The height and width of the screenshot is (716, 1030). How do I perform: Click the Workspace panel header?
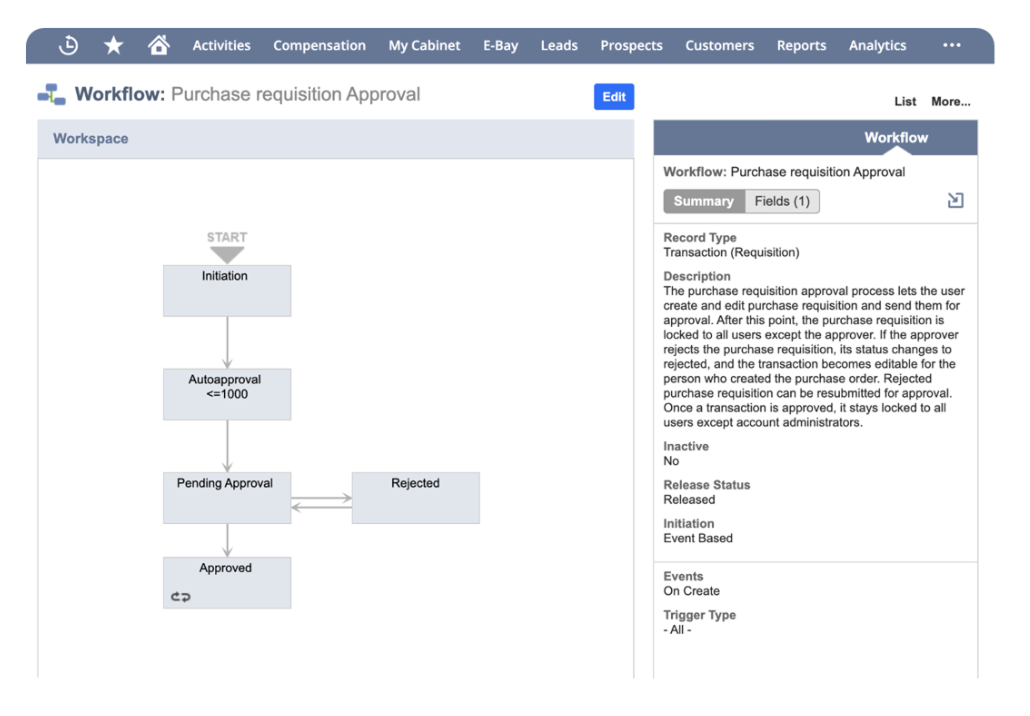(x=336, y=139)
